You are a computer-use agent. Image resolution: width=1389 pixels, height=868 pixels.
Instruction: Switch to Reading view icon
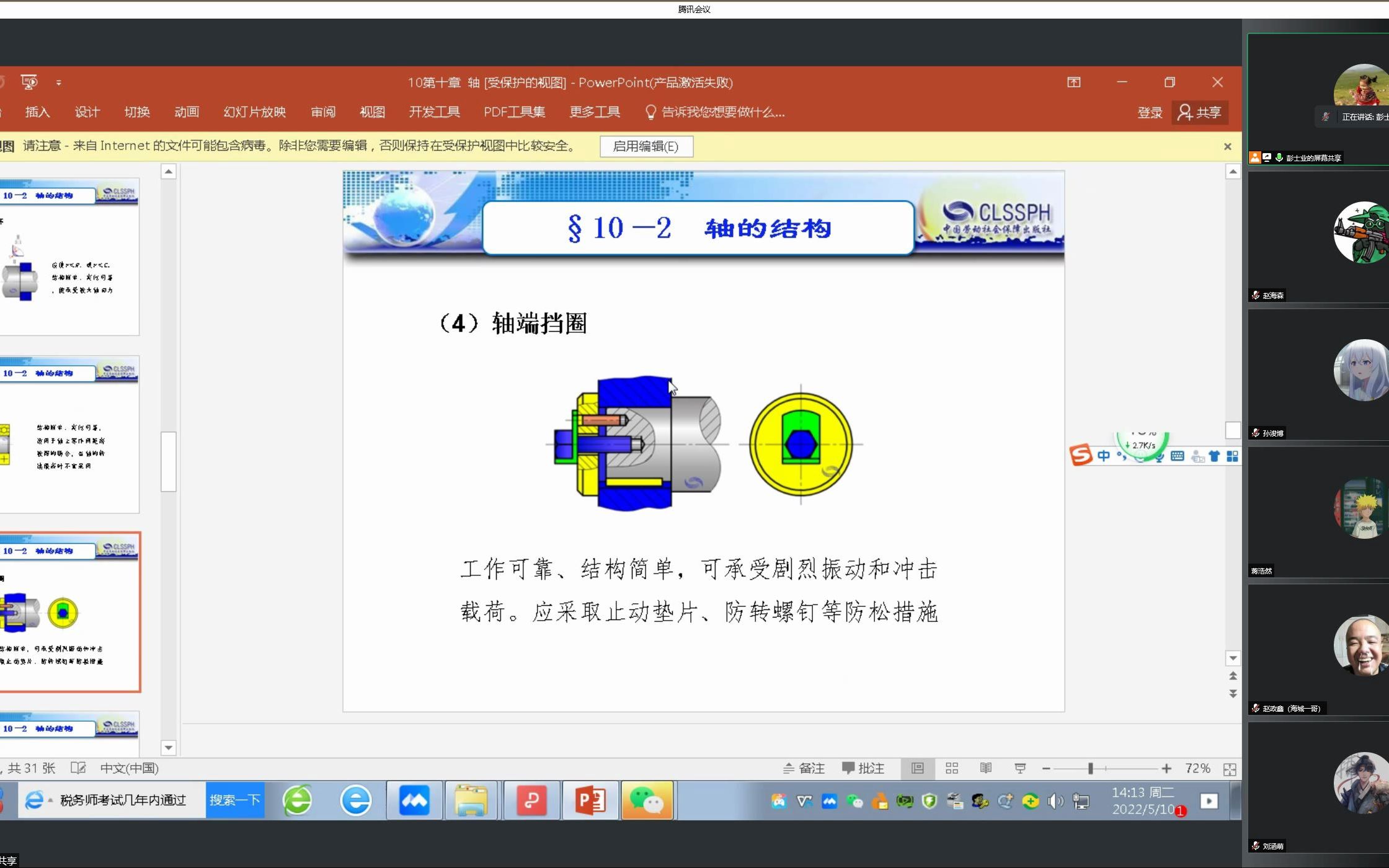point(986,768)
